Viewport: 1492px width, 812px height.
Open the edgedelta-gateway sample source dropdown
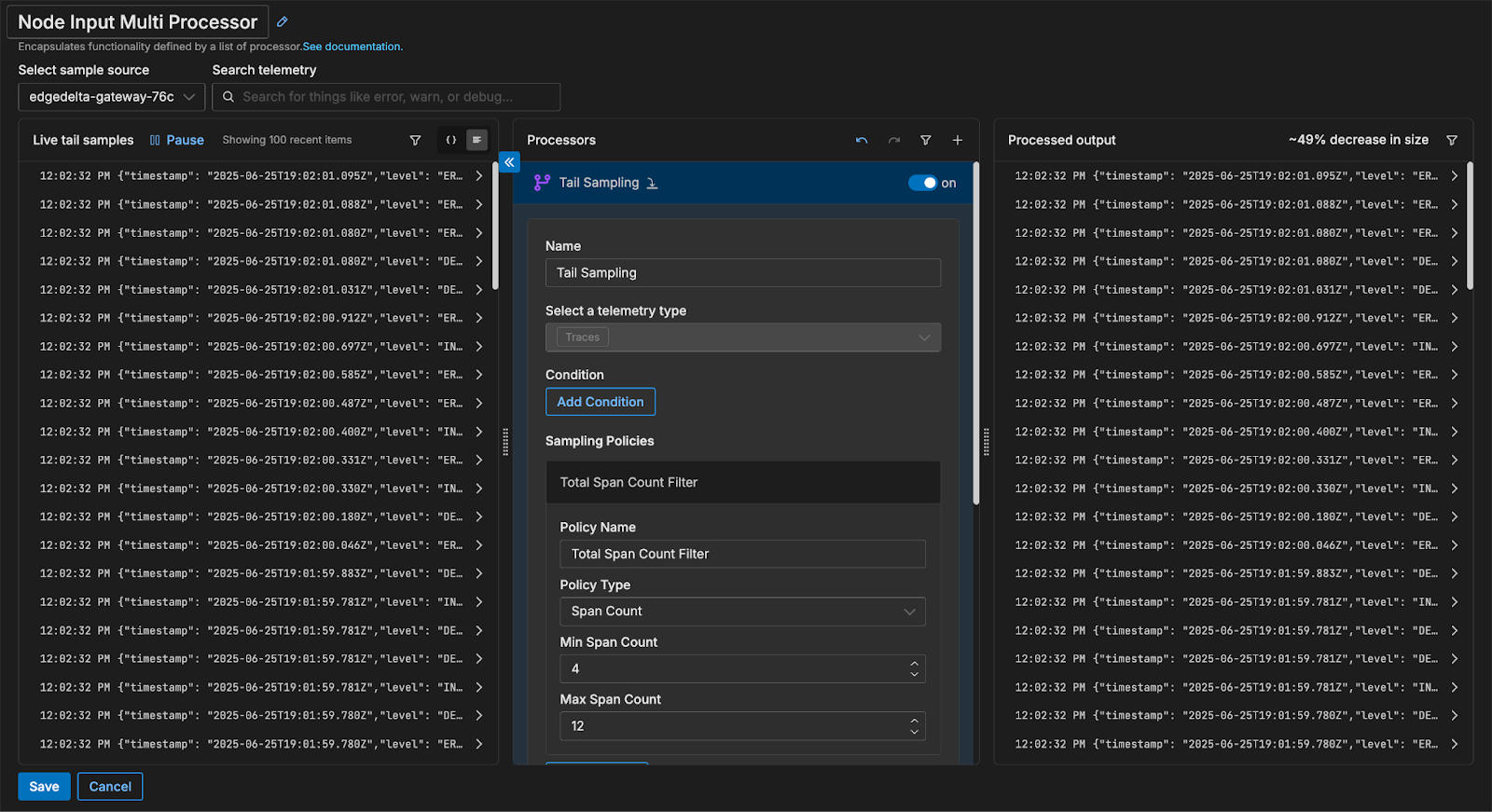pyautogui.click(x=111, y=97)
